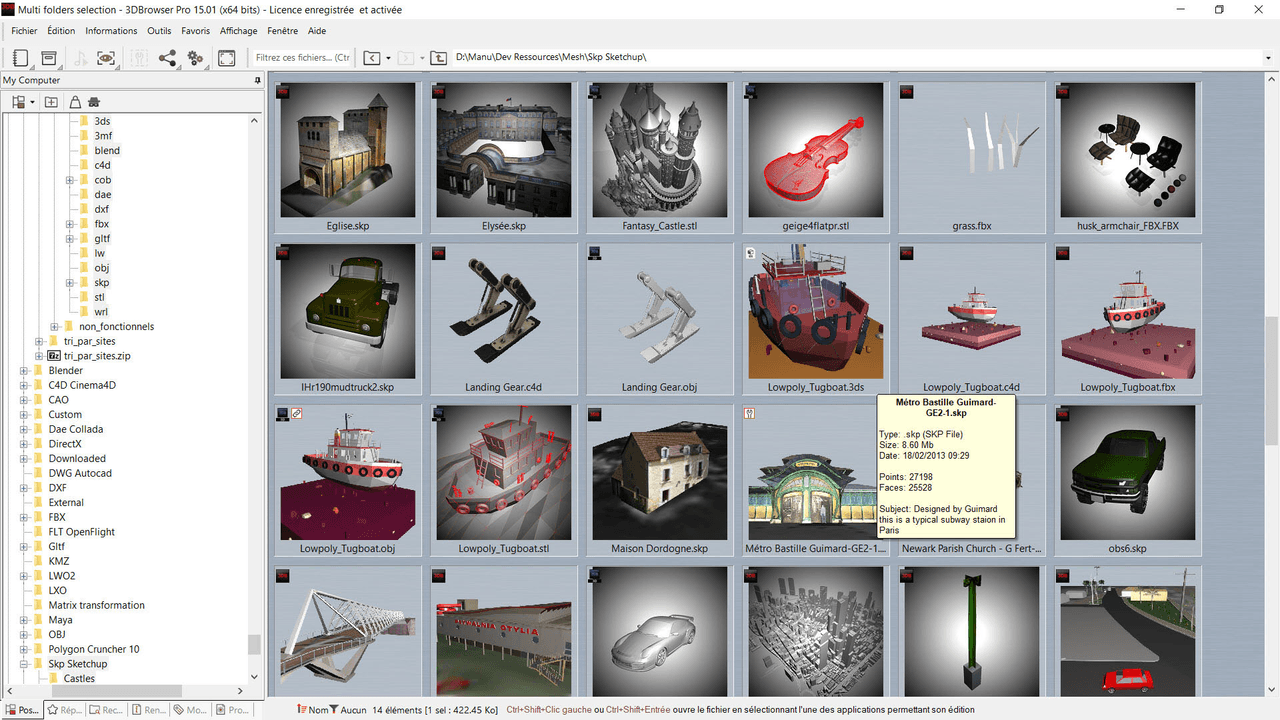Screen dimensions: 1280x720
Task: Open the Fenêtre menu
Action: pyautogui.click(x=283, y=31)
